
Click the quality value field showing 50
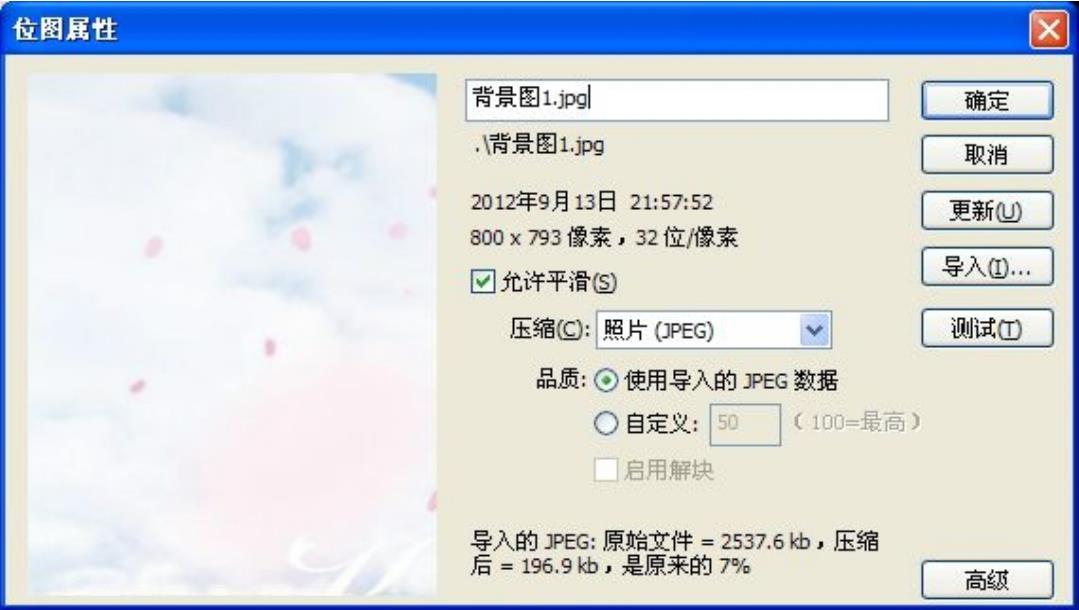[745, 424]
